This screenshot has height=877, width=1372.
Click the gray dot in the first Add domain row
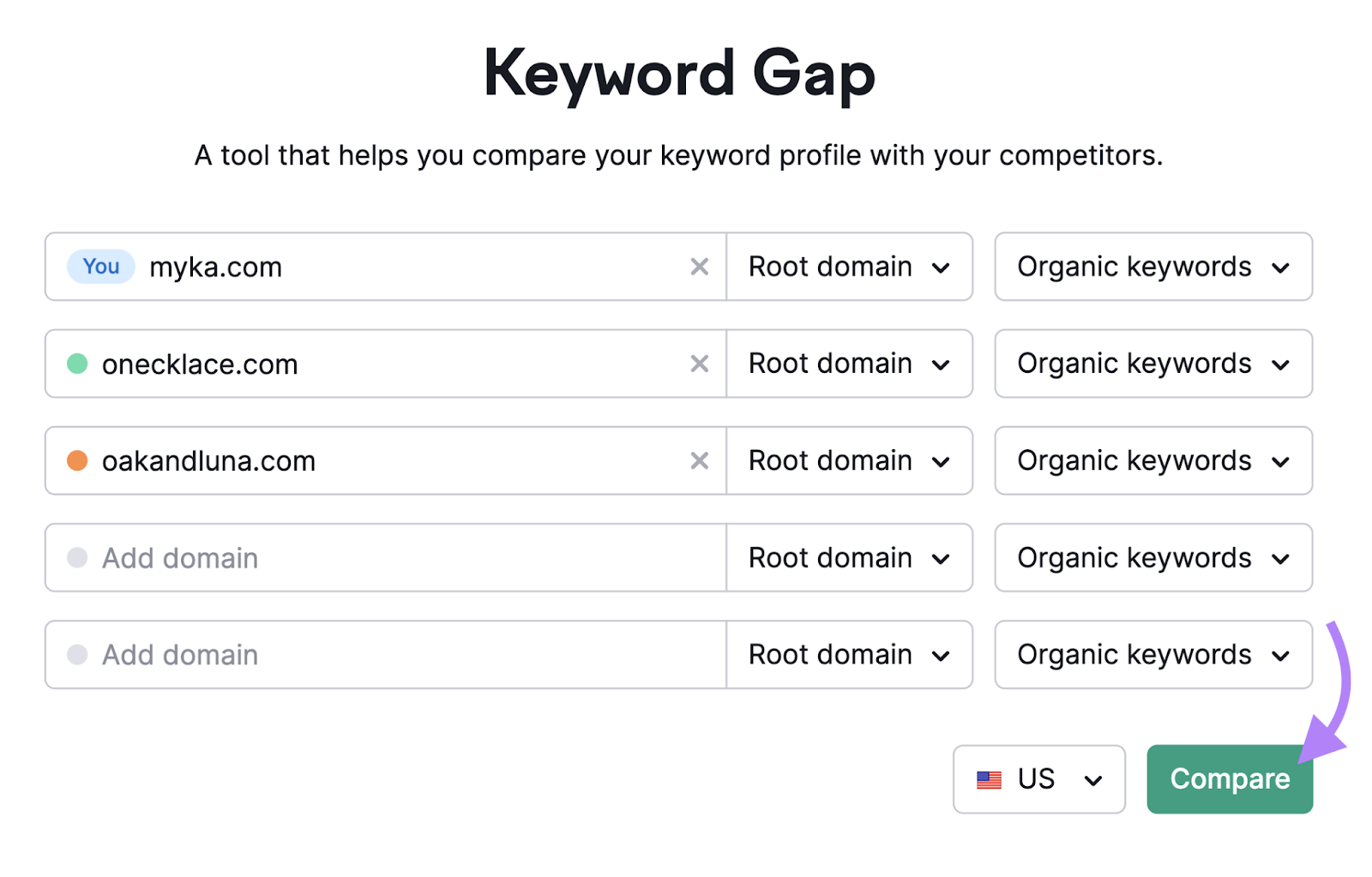click(x=78, y=558)
